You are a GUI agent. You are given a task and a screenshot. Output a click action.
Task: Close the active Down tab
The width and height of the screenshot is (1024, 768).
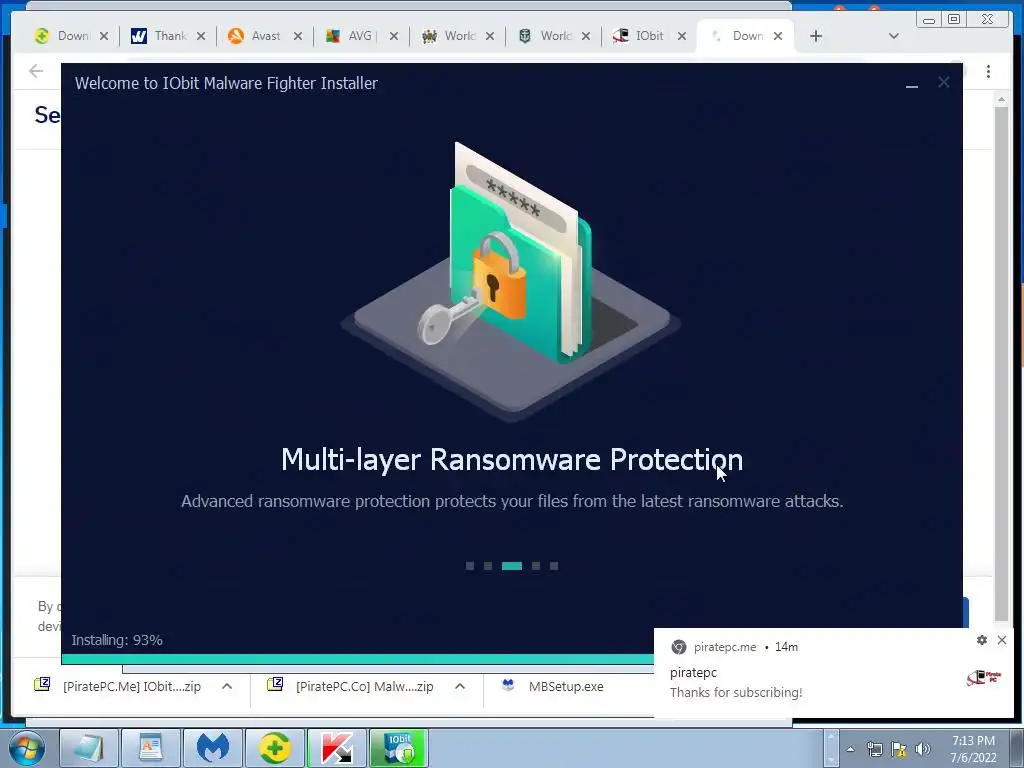click(778, 36)
